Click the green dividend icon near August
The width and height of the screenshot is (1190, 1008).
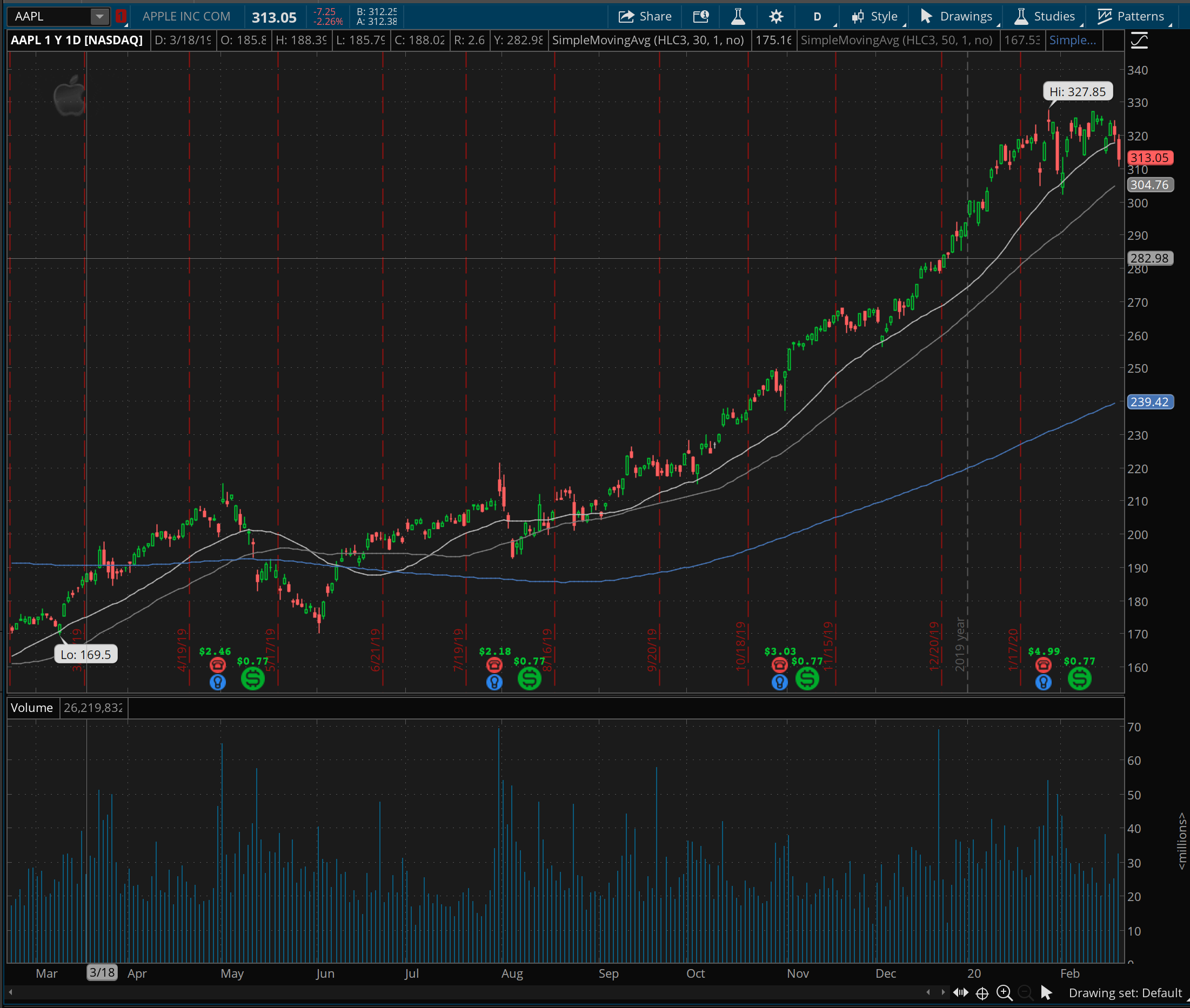[x=529, y=679]
